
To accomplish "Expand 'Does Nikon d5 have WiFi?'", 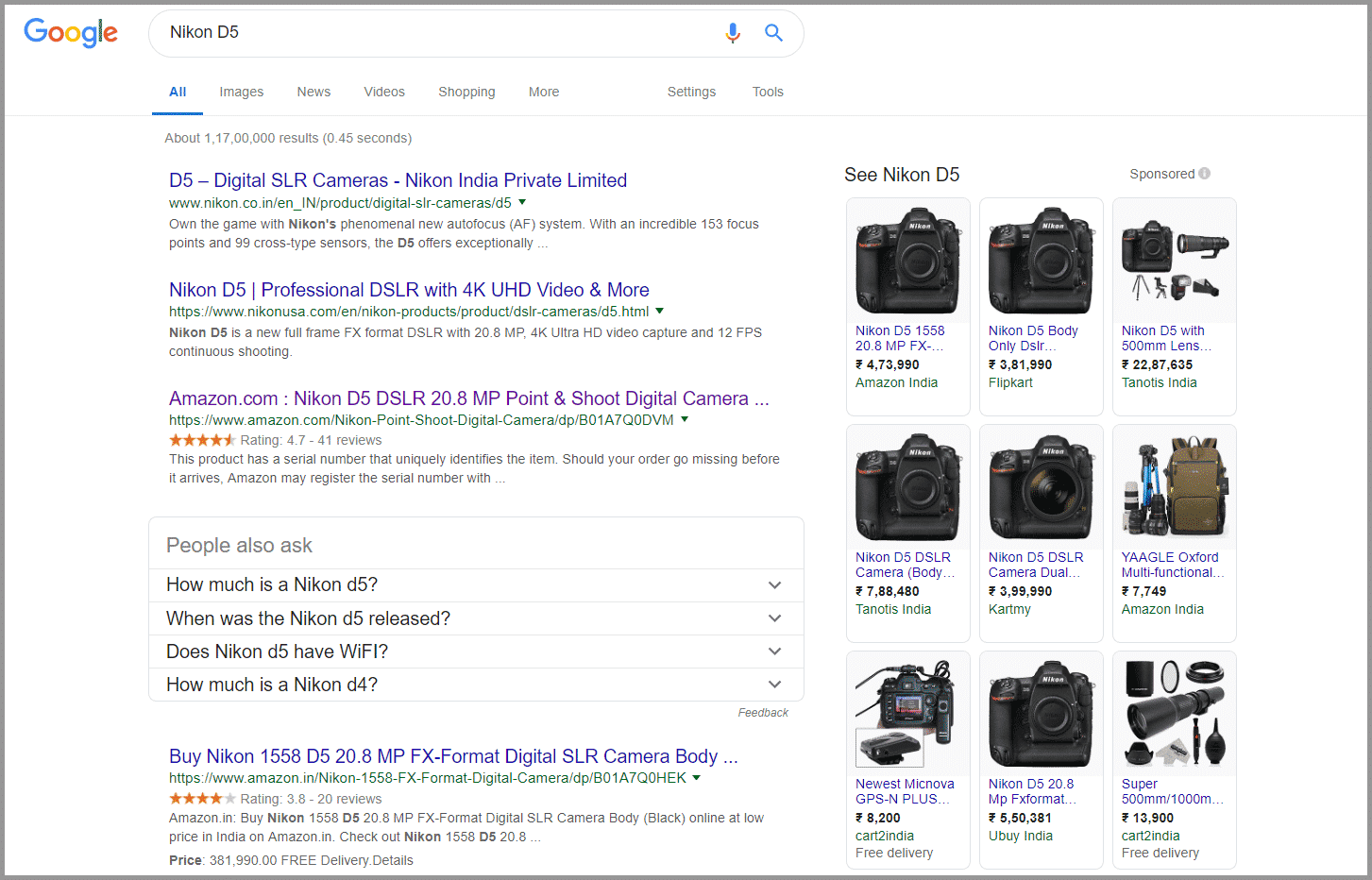I will 476,652.
